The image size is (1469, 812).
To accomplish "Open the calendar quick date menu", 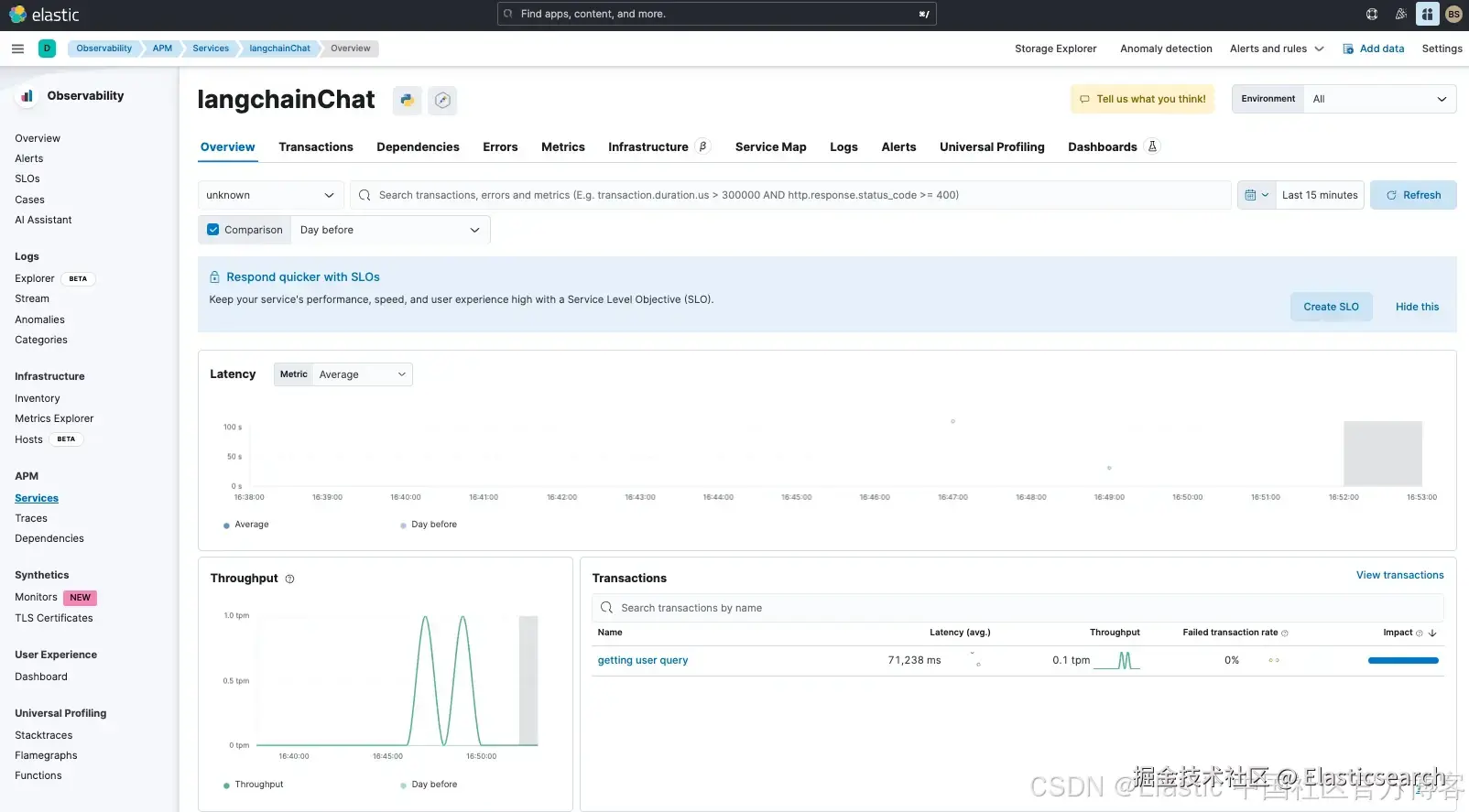I will [x=1257, y=195].
